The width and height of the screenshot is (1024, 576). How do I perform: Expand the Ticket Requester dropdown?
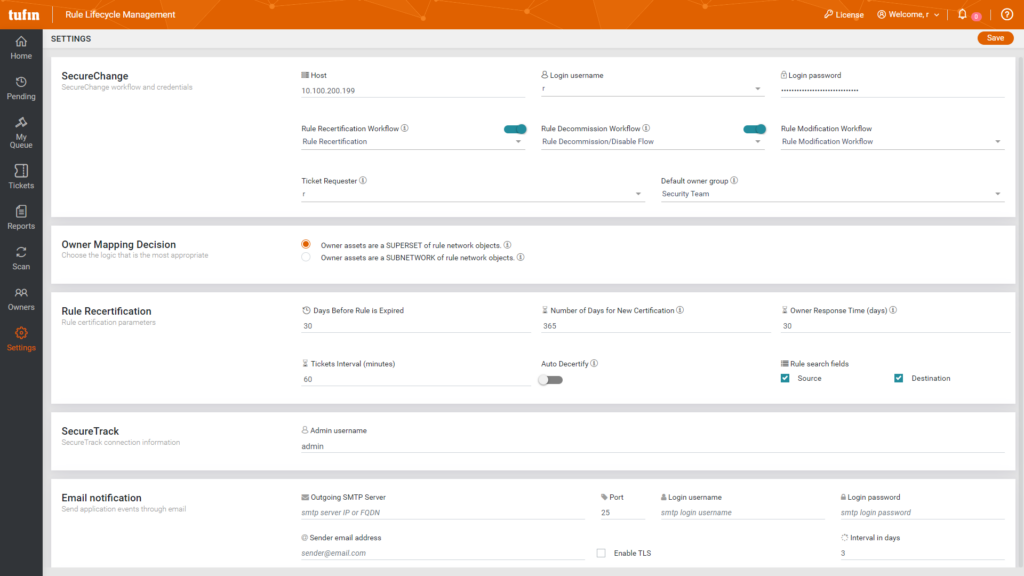[x=472, y=194]
